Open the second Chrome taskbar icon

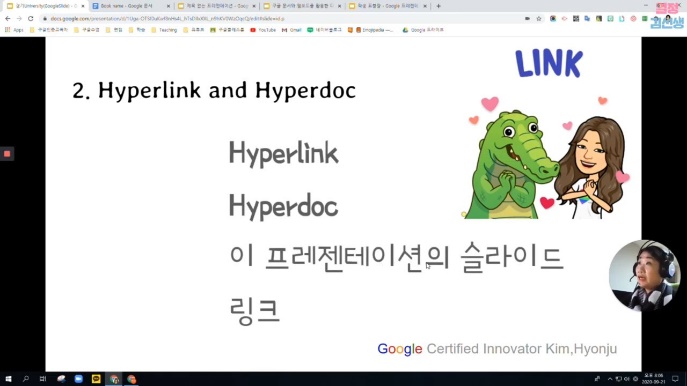click(131, 379)
